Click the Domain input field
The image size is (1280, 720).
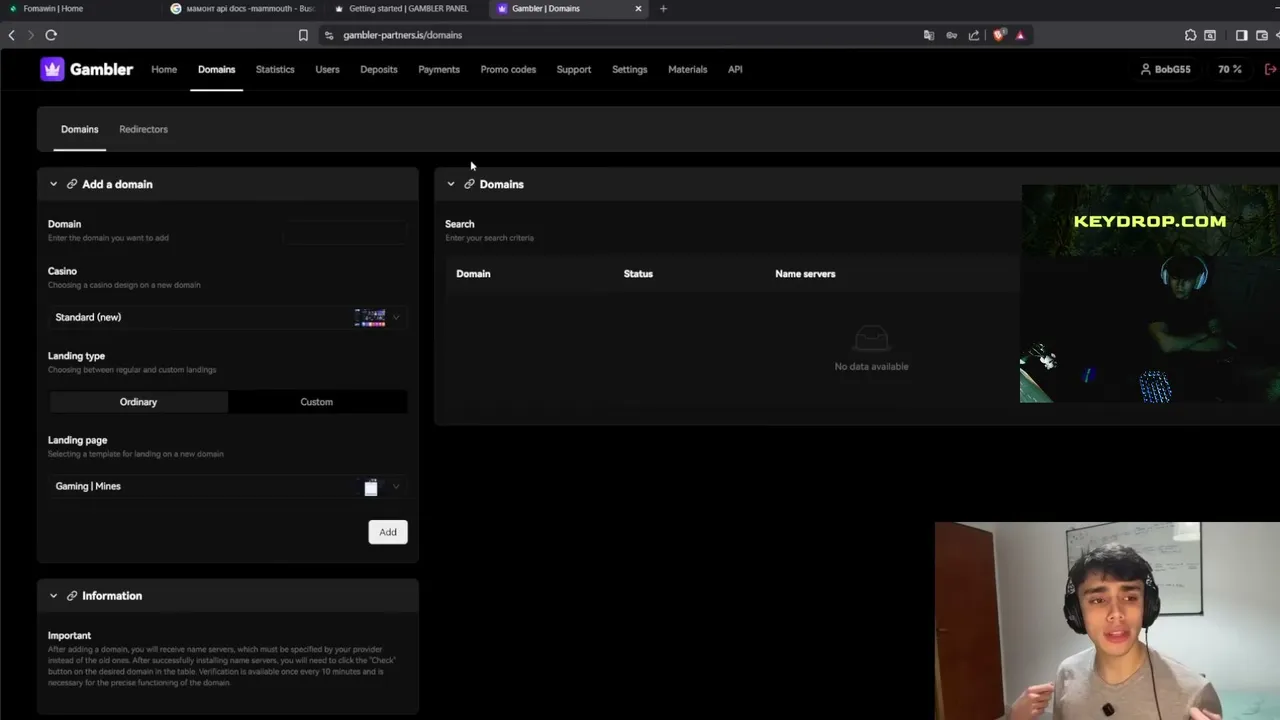[345, 232]
